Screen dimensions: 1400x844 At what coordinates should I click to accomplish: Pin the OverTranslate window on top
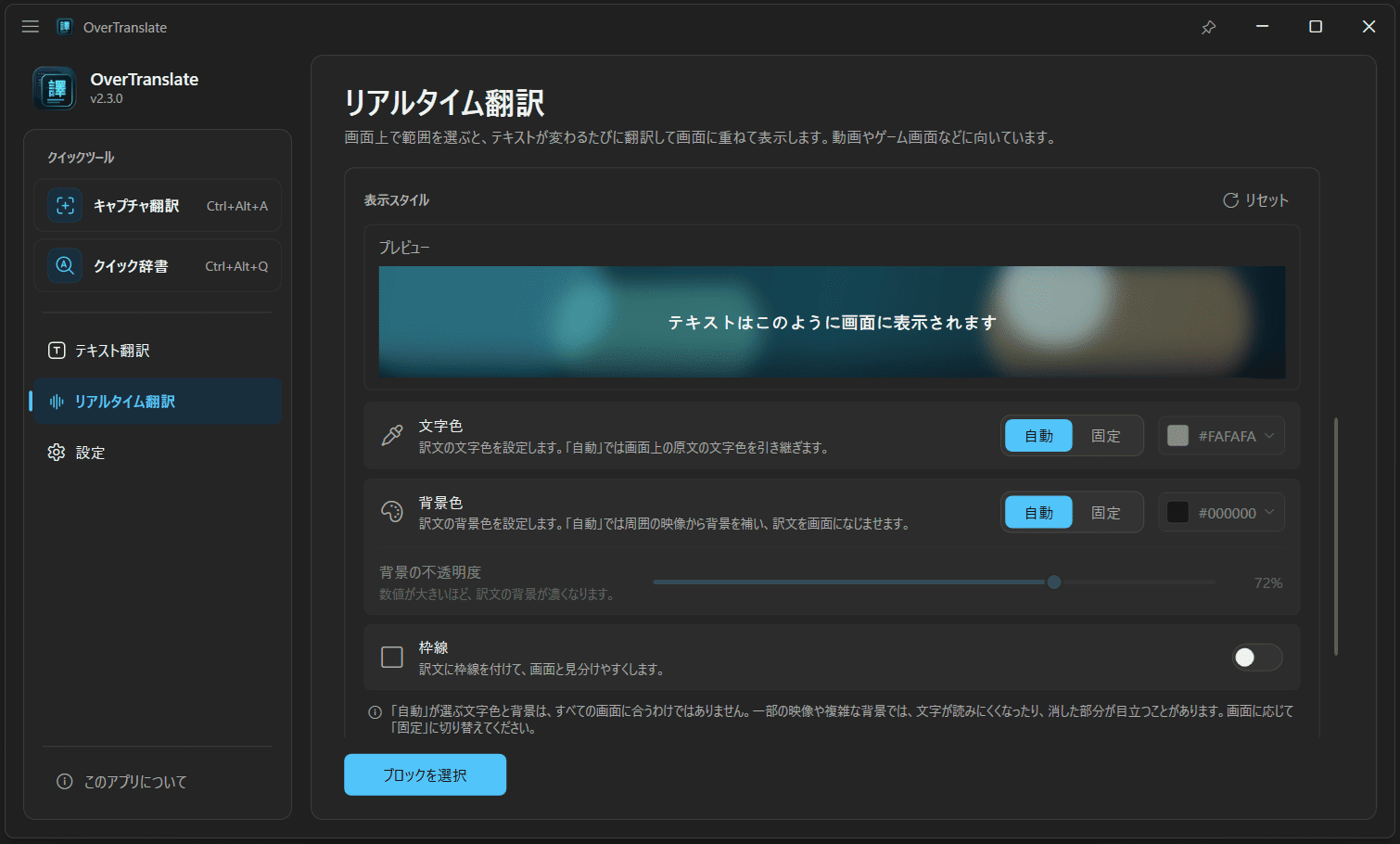[x=1208, y=27]
